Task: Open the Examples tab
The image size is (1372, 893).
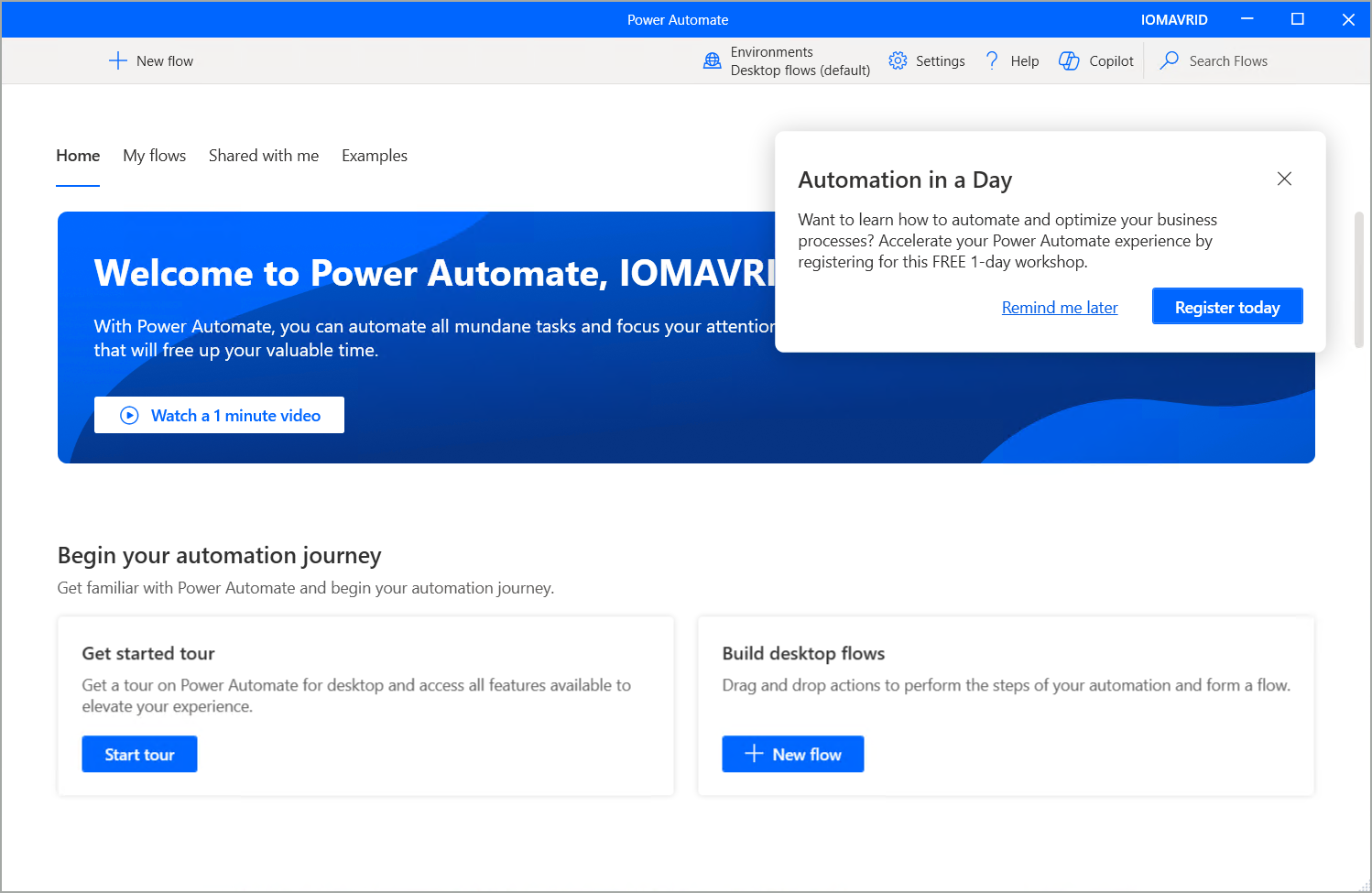Action: (374, 156)
